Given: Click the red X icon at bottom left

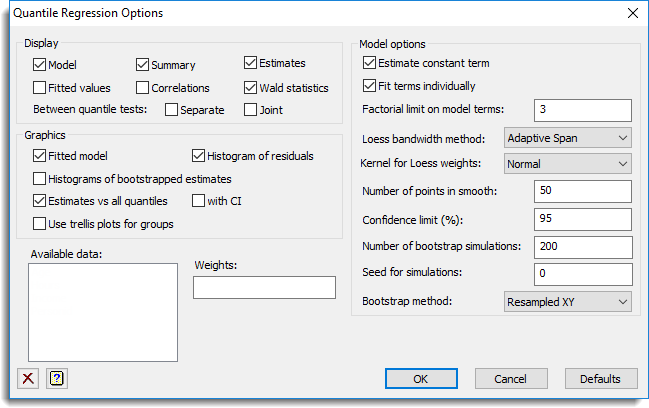Looking at the screenshot, I should click(27, 378).
